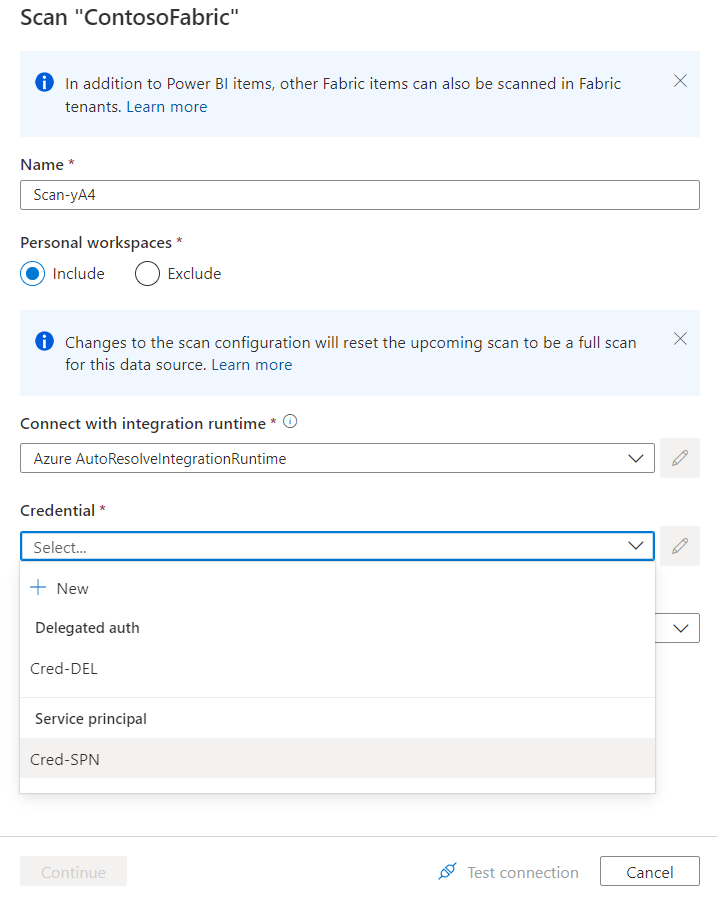The image size is (717, 898).
Task: Expand the partially hidden dropdown behind list
Action: click(x=681, y=628)
